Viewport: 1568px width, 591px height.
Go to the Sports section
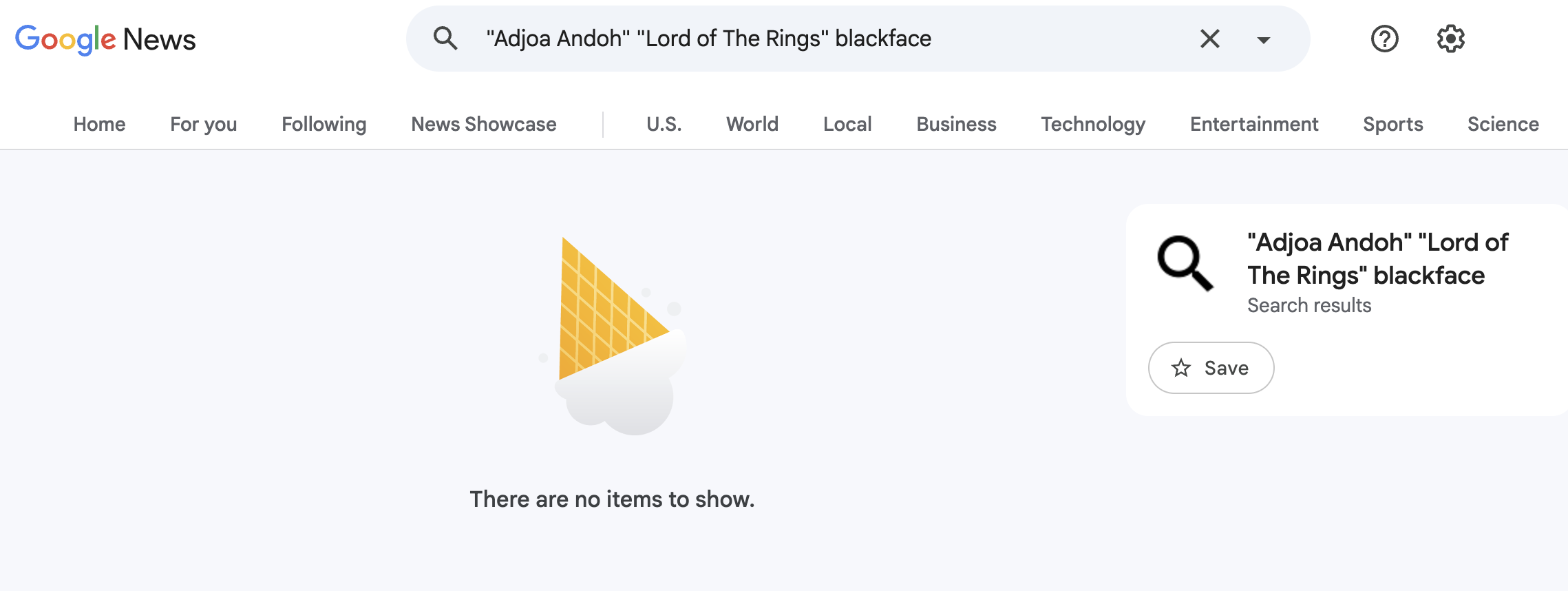point(1393,124)
